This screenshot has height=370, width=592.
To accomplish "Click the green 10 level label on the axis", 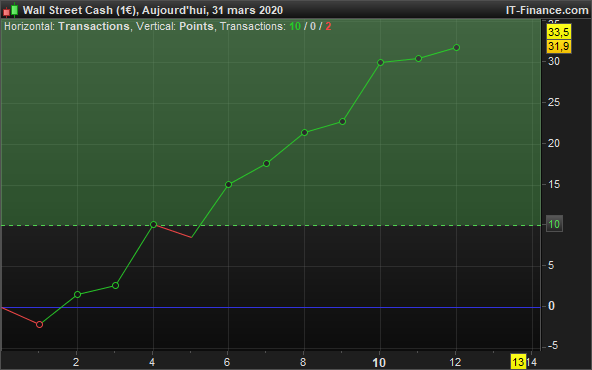I will (554, 224).
